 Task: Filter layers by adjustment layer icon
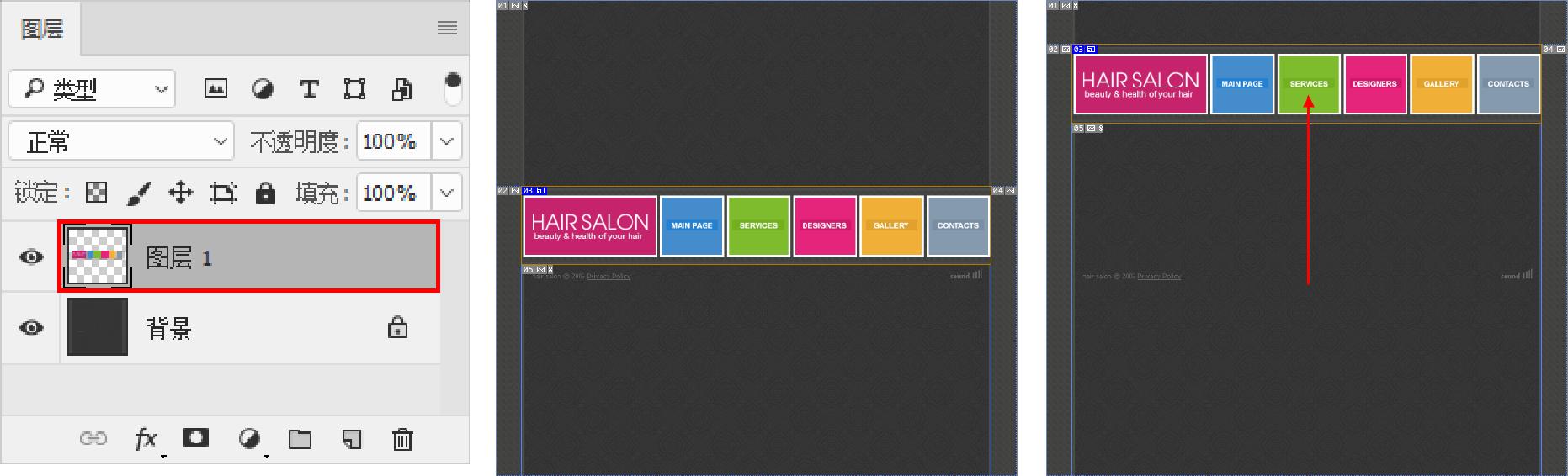[x=263, y=88]
